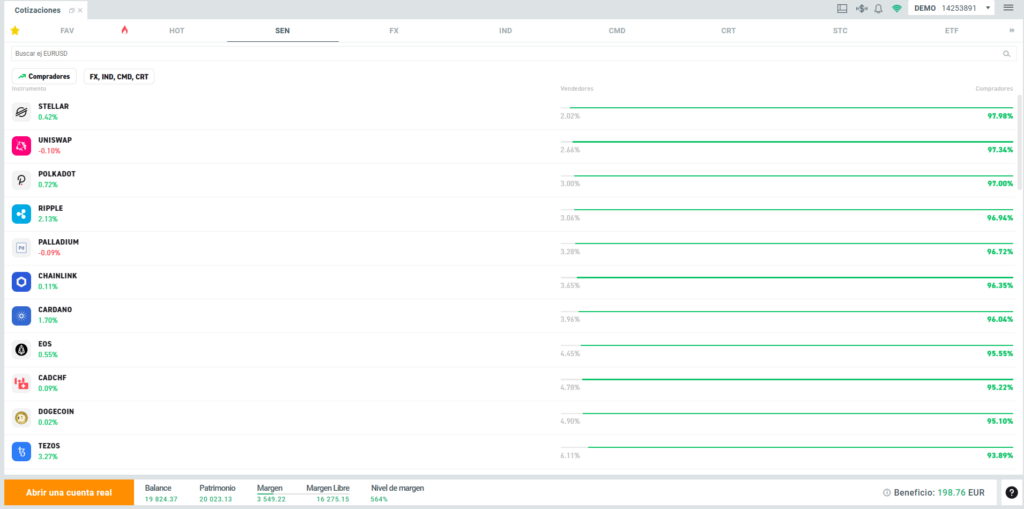Open the hamburger main menu
This screenshot has width=1024, height=509.
[x=1008, y=8]
